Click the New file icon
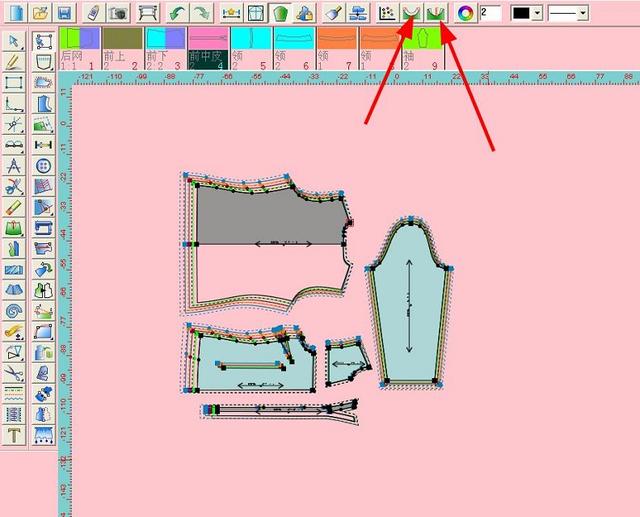This screenshot has width=640, height=517. coord(16,13)
